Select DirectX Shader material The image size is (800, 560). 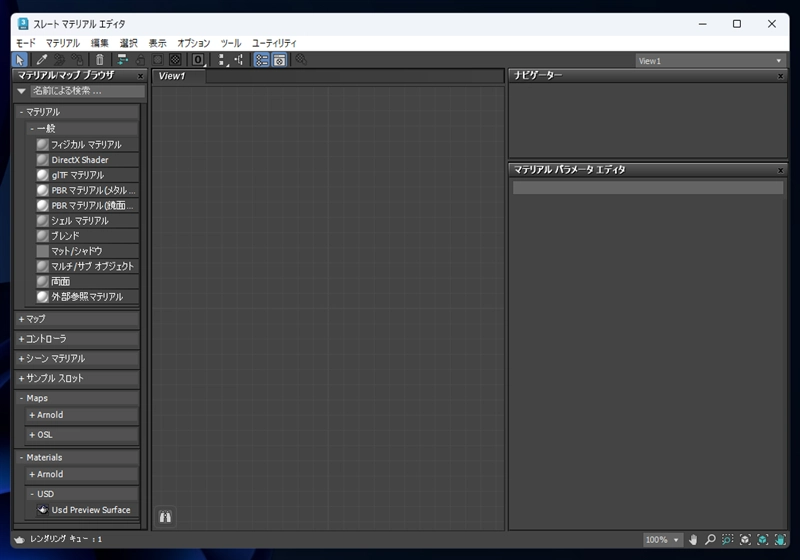click(x=87, y=160)
